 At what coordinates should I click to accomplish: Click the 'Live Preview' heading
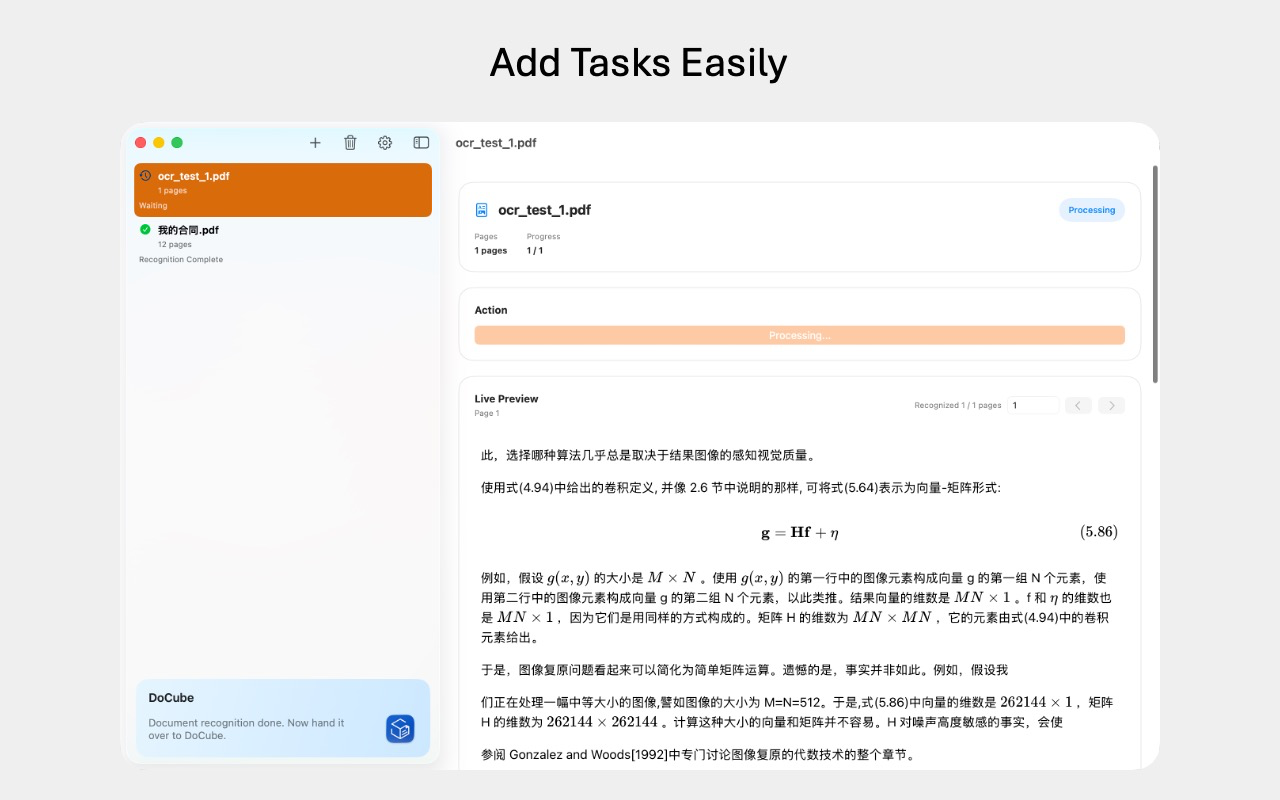[x=506, y=399]
